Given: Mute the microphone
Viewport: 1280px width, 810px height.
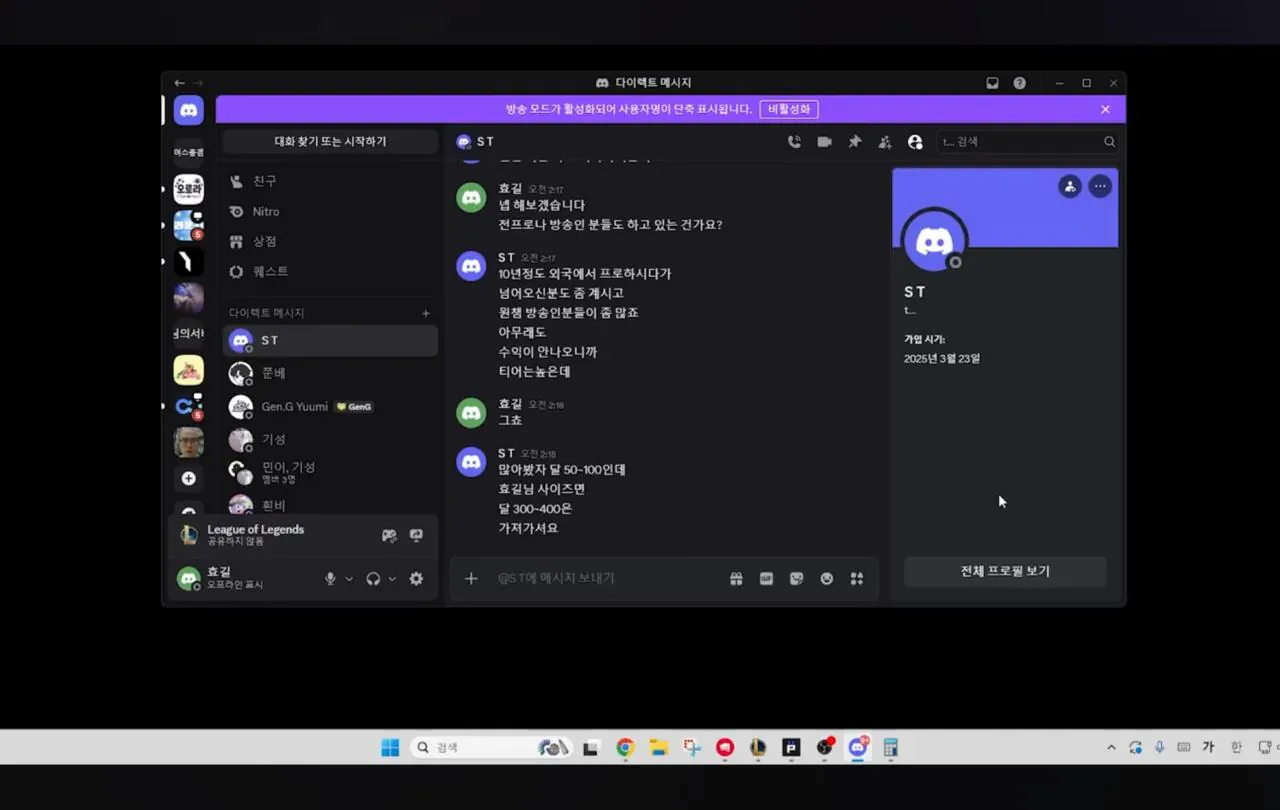Looking at the screenshot, I should pyautogui.click(x=330, y=578).
